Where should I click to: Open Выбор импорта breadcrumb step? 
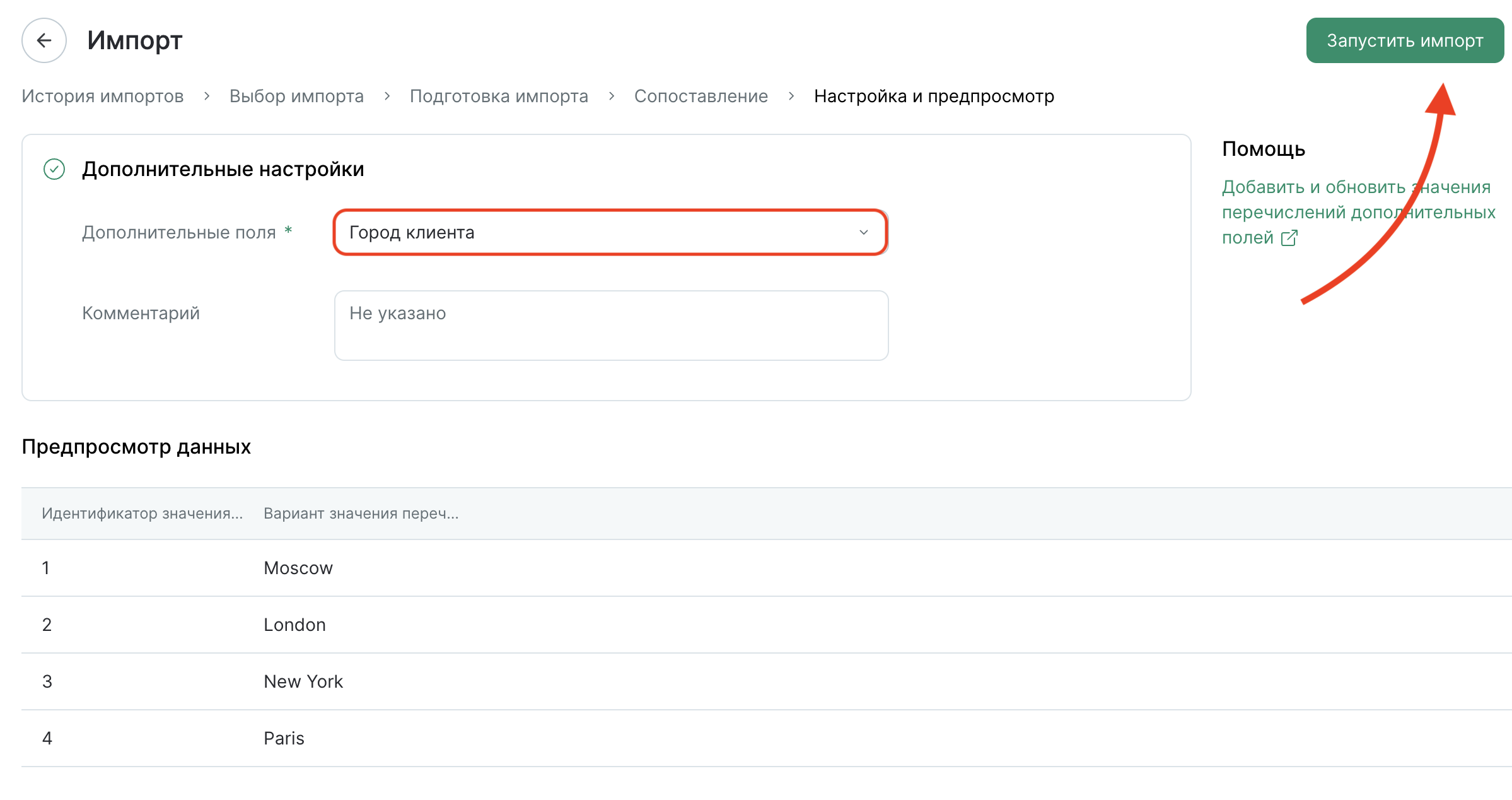coord(297,96)
